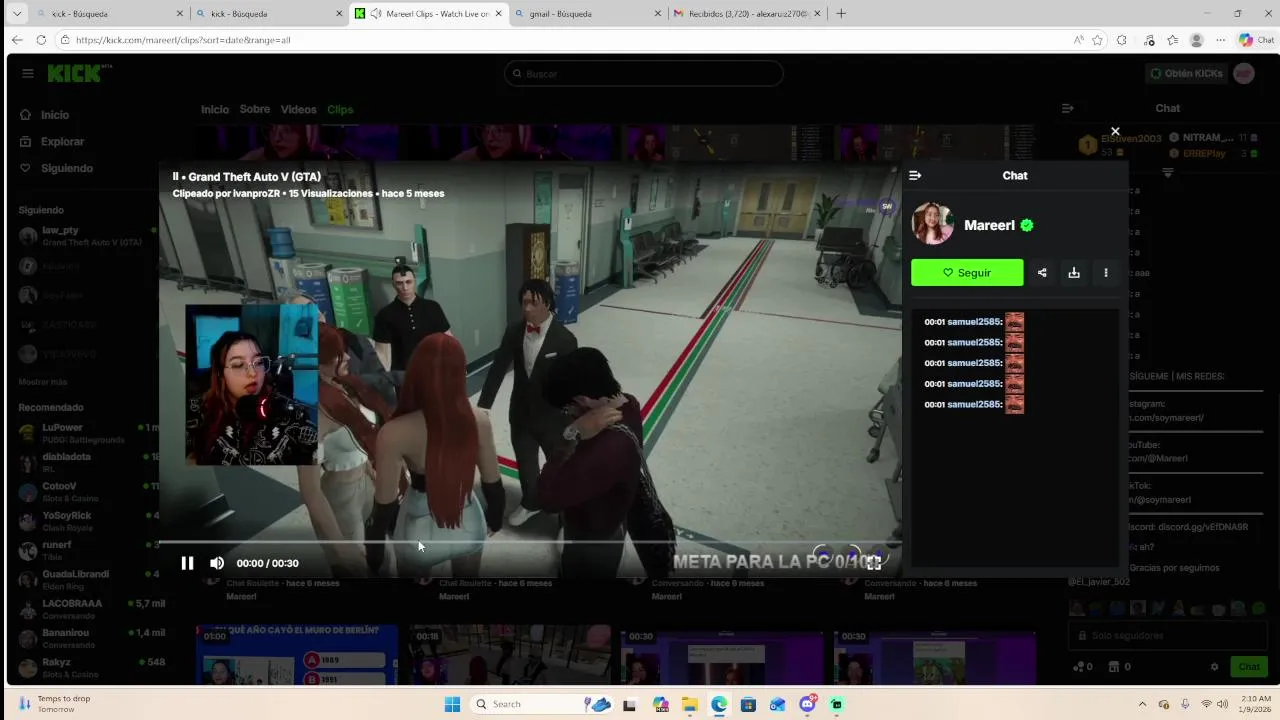This screenshot has width=1280, height=720.
Task: Open the user avatar menu on Kick
Action: tap(1244, 73)
